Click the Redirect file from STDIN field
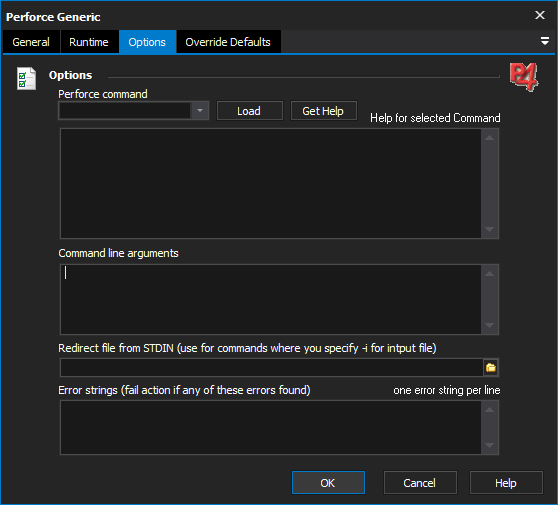 [272, 367]
